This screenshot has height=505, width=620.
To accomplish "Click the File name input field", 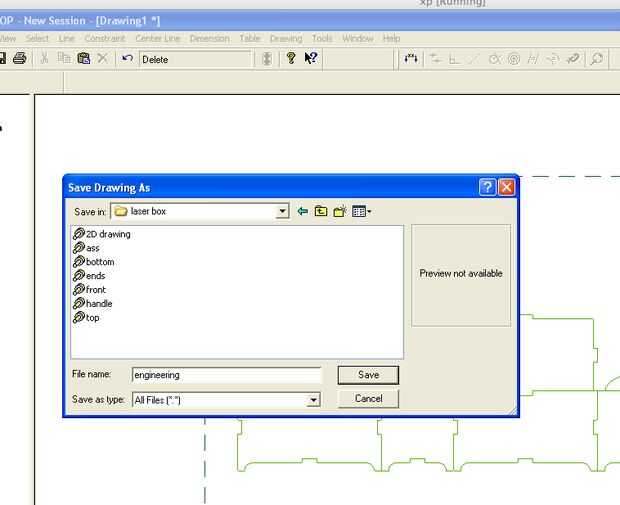I will 226,375.
